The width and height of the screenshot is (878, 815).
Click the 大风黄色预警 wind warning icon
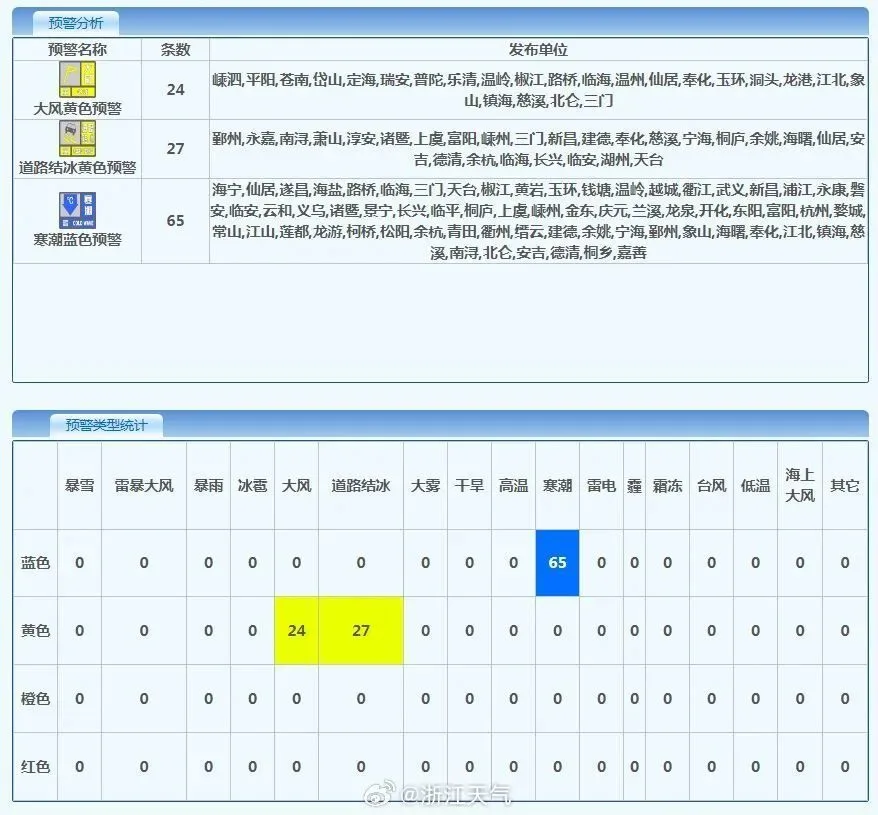77,79
